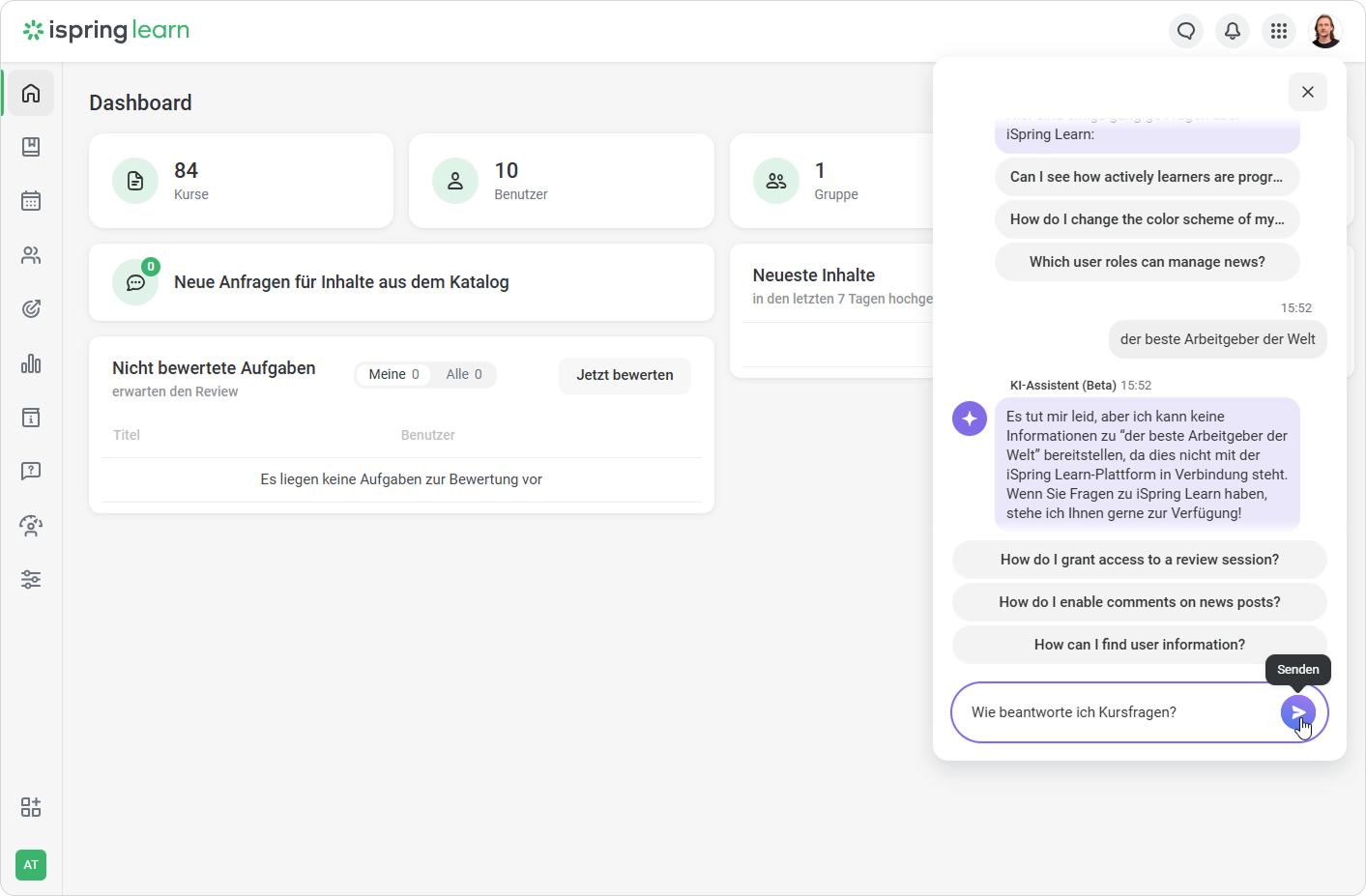1366x896 pixels.
Task: Send the chat message
Action: (x=1297, y=712)
